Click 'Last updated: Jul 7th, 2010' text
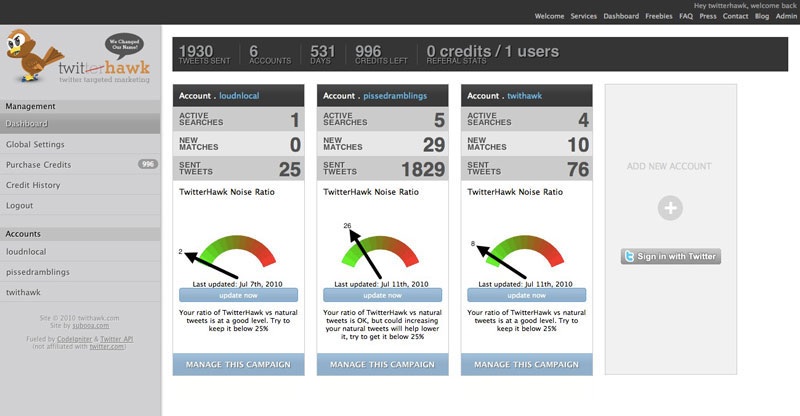Viewport: 800px width, 416px height. click(x=237, y=284)
